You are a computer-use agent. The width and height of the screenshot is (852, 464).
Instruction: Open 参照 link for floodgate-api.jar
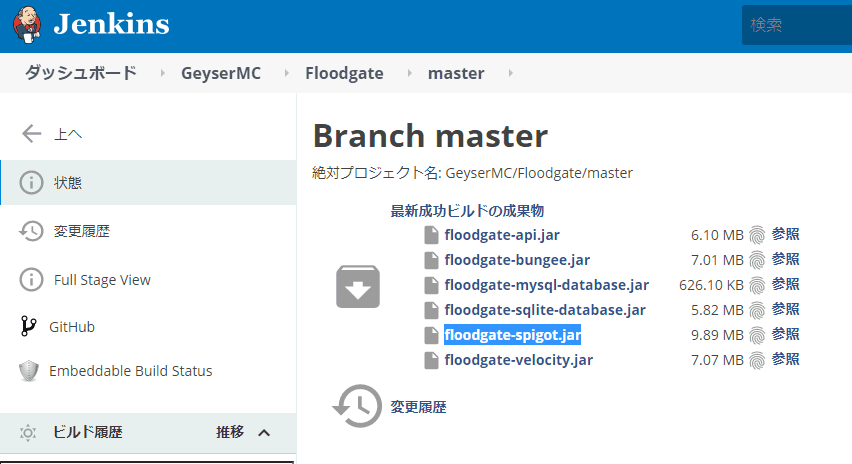click(786, 234)
